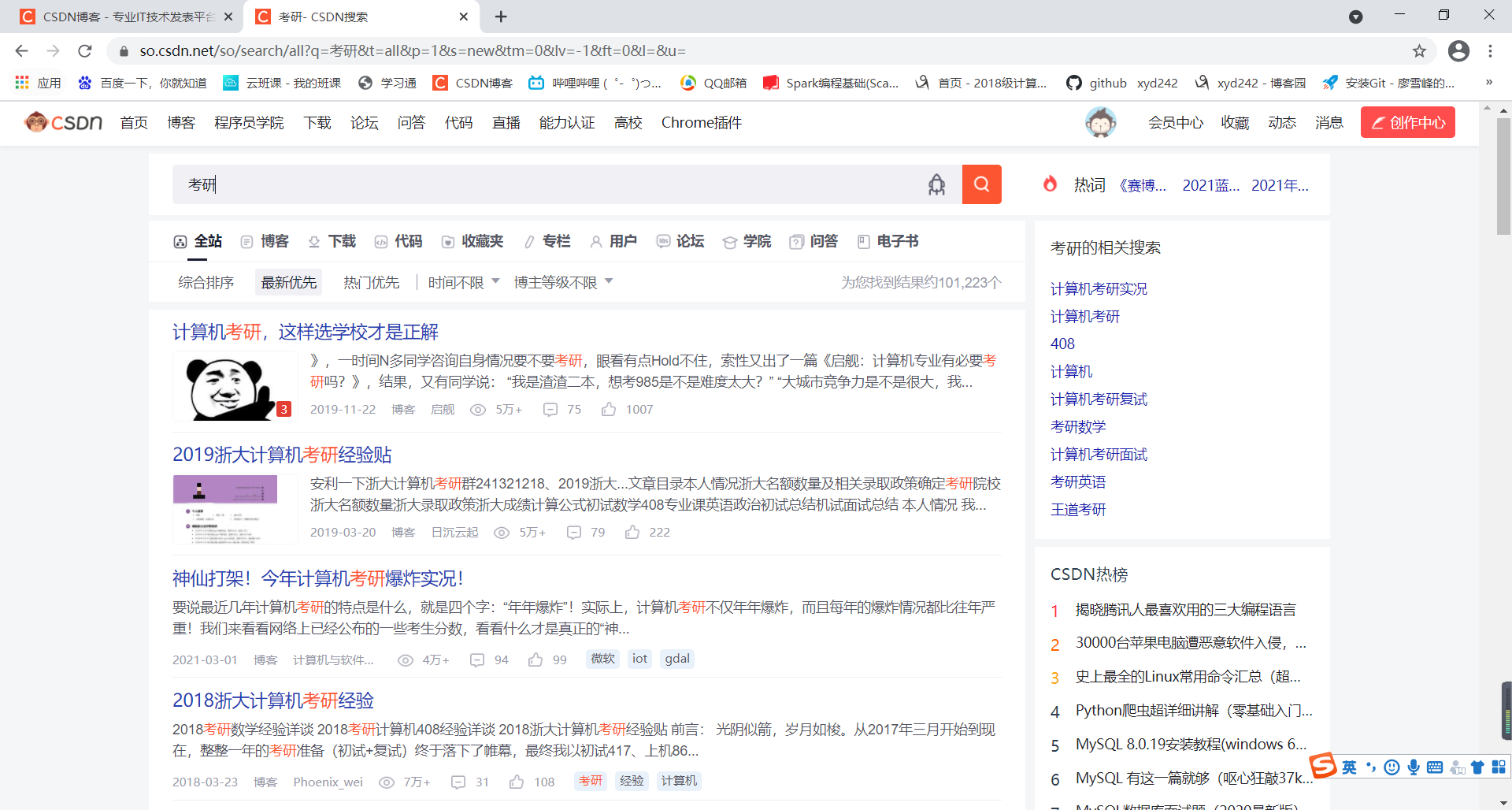Click the thumbs-up icon showing 1007 likes
The height and width of the screenshot is (810, 1512).
point(609,410)
